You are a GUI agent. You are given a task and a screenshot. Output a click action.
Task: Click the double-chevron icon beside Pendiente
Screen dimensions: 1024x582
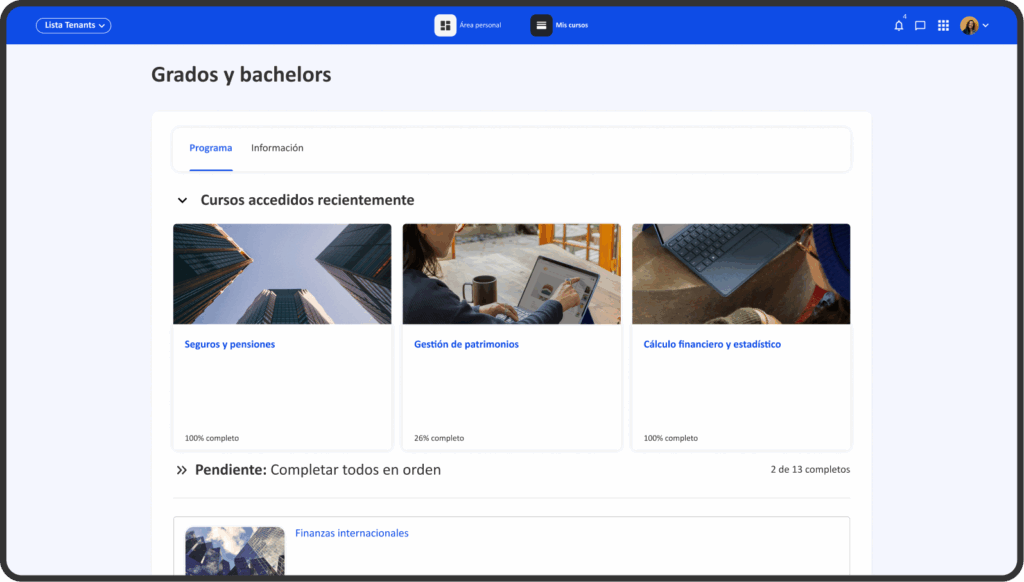[x=181, y=470]
